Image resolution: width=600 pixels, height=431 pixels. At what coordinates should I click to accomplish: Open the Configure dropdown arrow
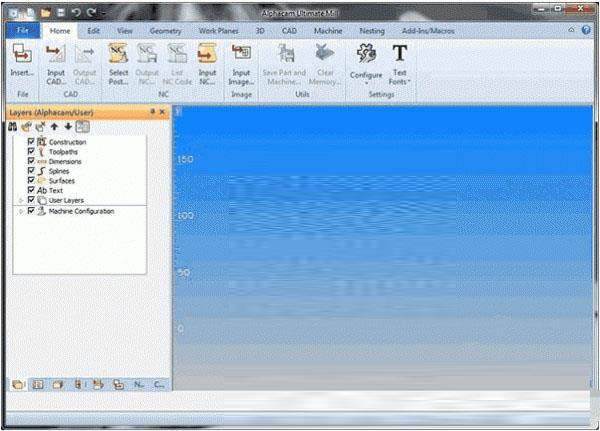[366, 83]
